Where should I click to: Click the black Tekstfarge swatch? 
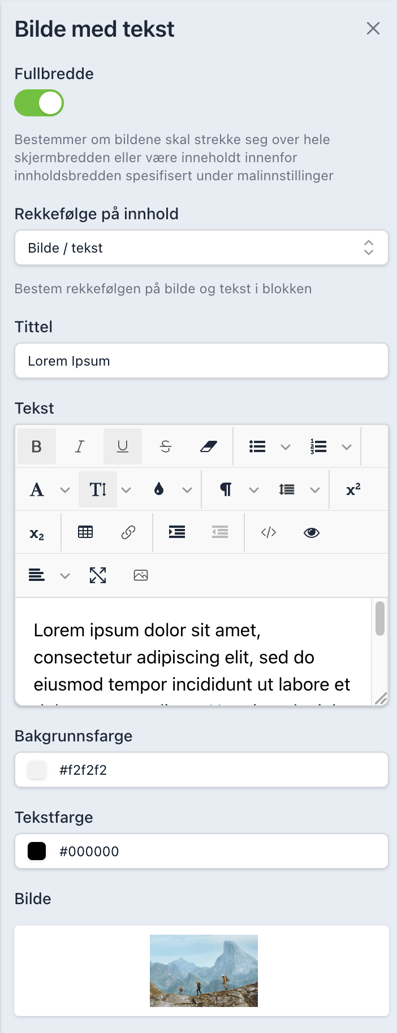coord(37,851)
